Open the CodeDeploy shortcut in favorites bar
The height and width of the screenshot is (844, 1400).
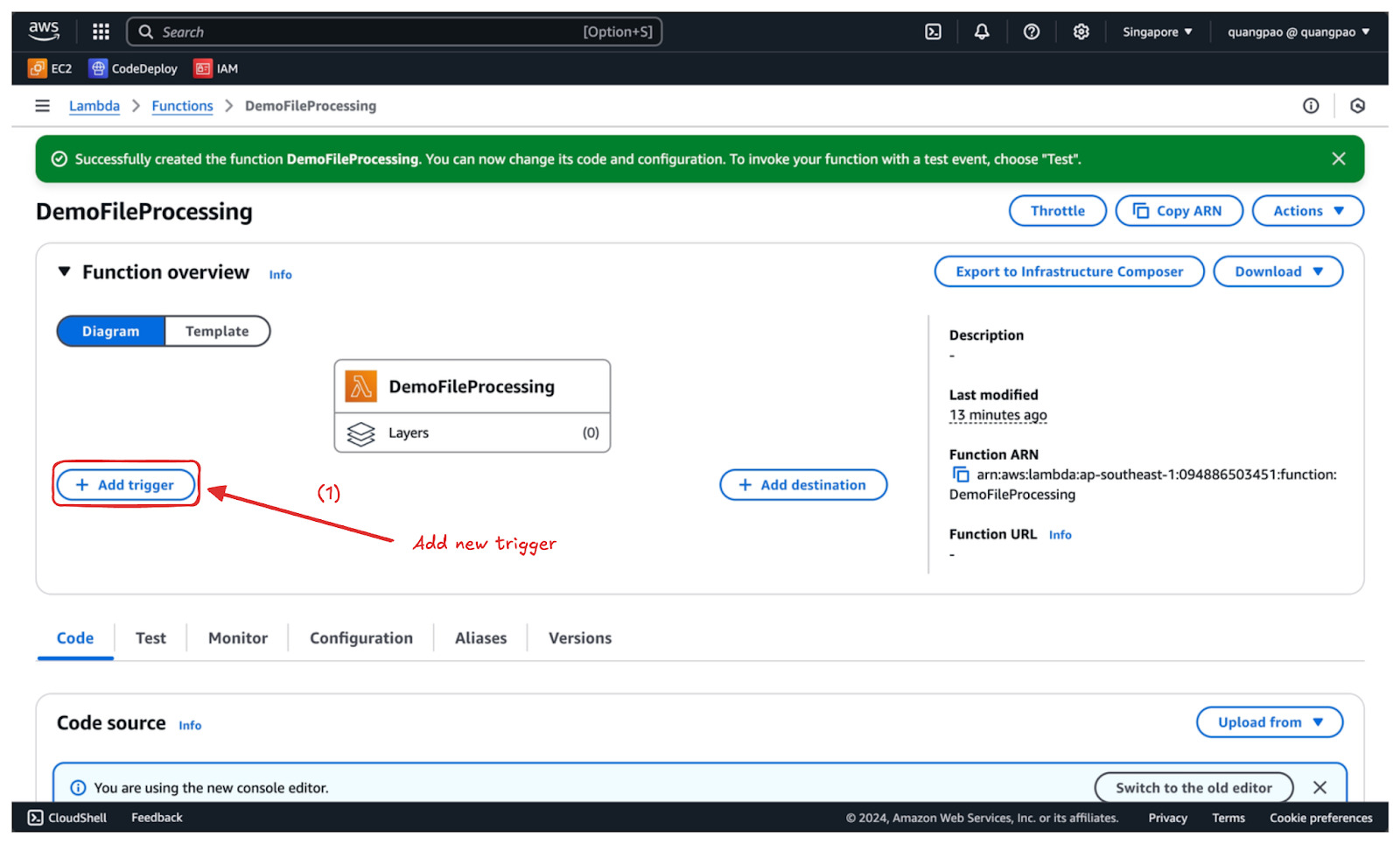pos(133,68)
